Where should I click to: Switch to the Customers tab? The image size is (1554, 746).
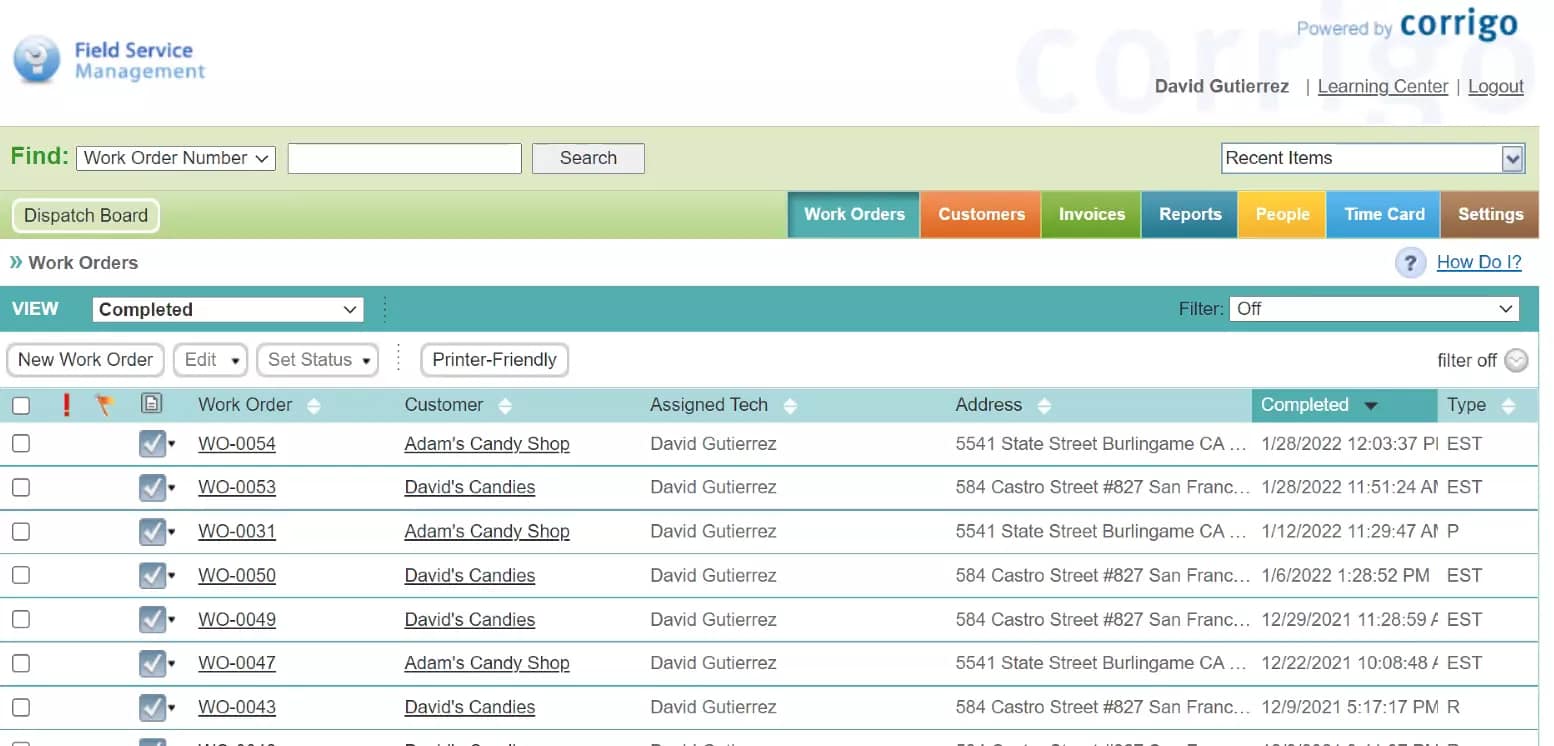[x=980, y=215]
